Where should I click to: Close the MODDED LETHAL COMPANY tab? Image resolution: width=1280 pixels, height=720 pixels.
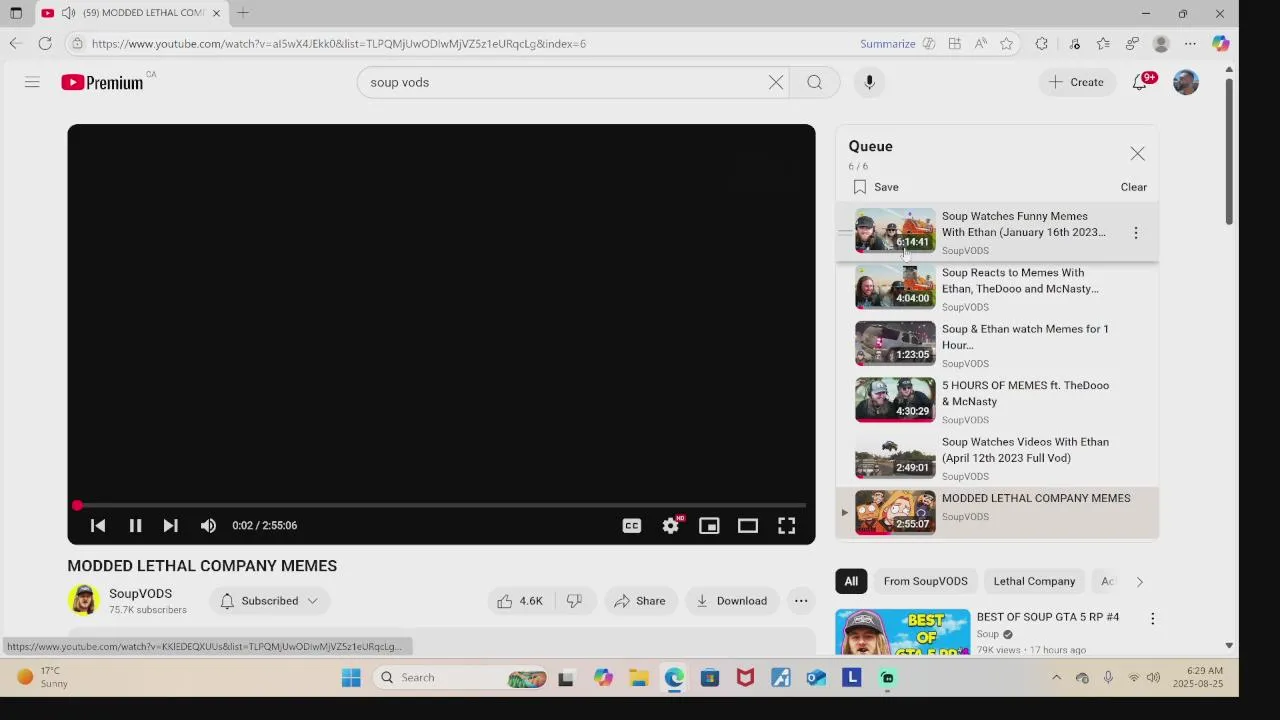(216, 13)
